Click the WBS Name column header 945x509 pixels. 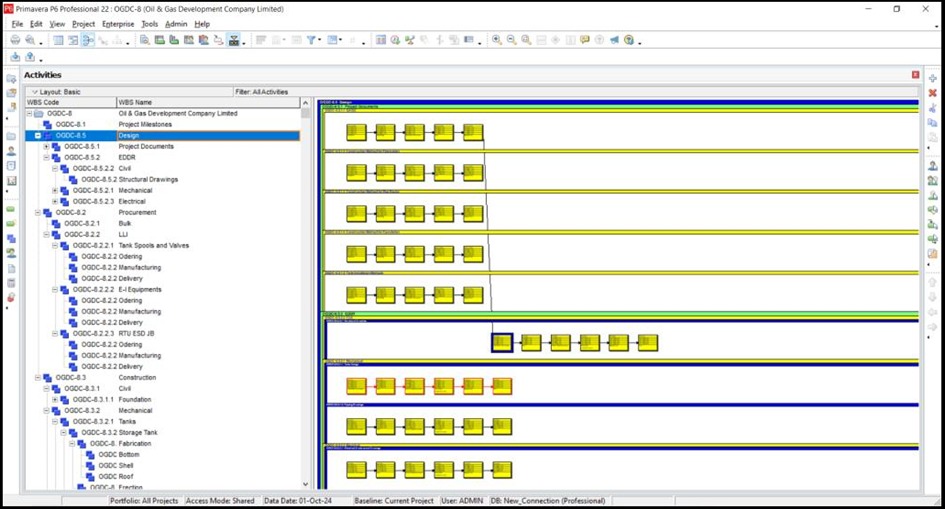point(208,102)
